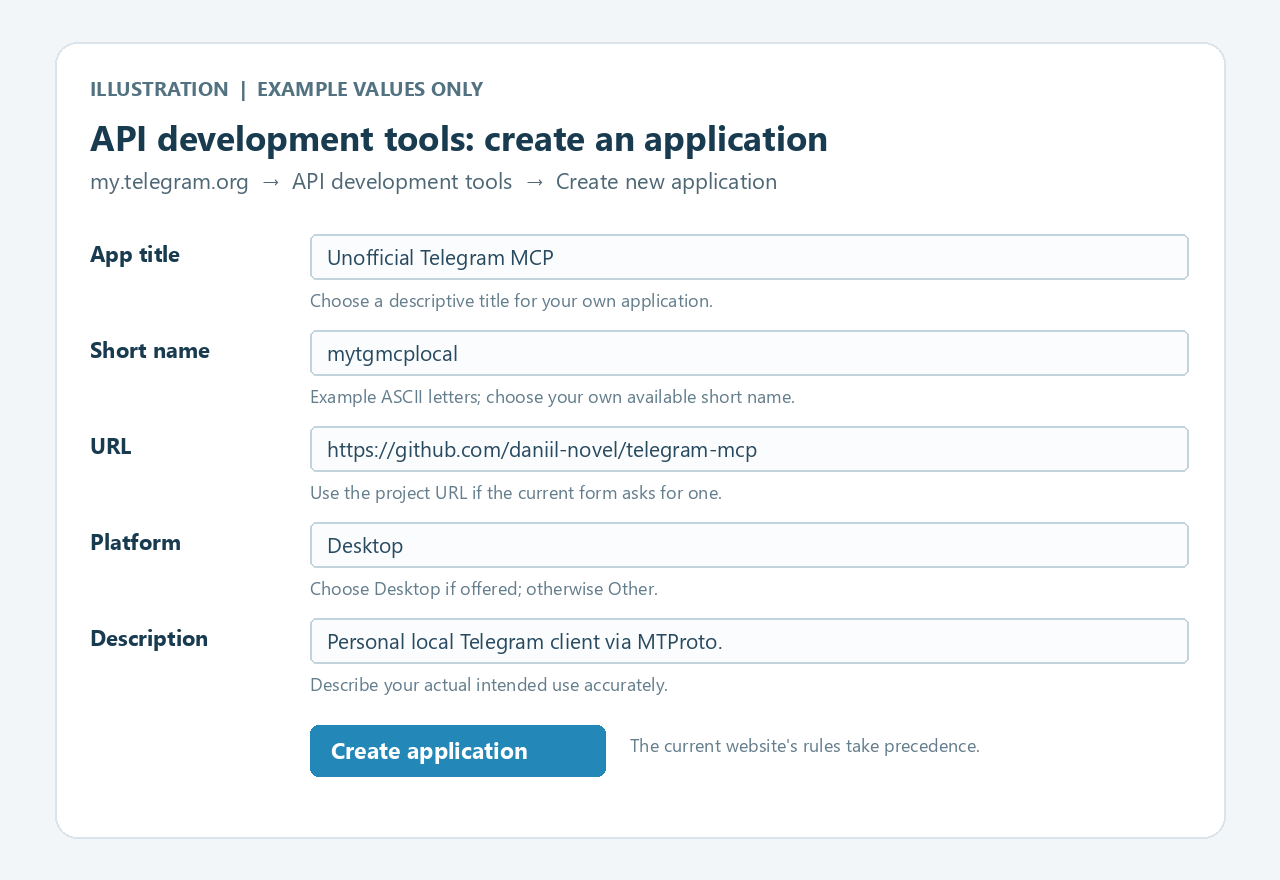Click hint 'Choose a descriptive title for your own application.'
Screen dimensions: 1280x880
511,301
